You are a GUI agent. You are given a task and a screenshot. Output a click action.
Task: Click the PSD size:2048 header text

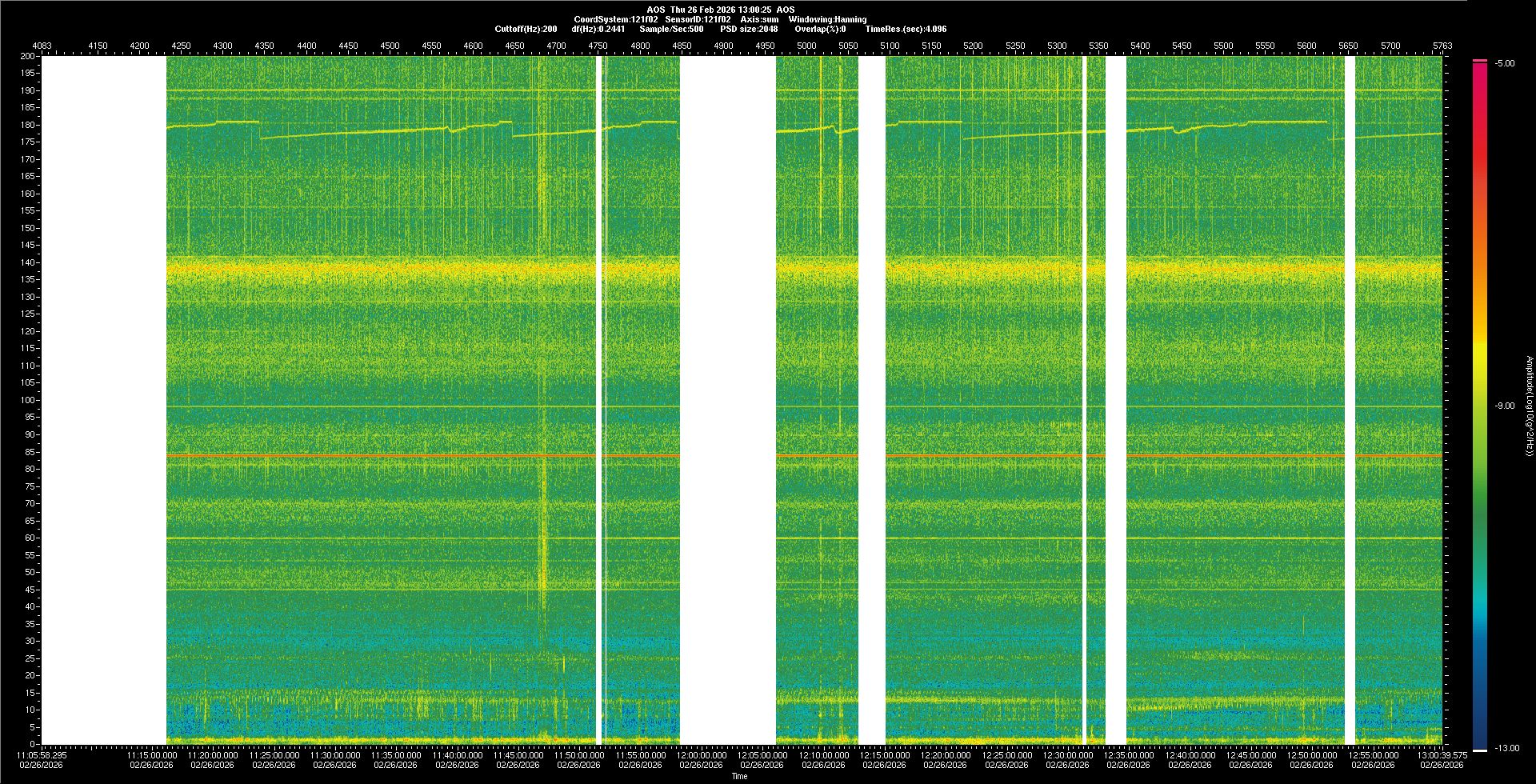click(749, 29)
